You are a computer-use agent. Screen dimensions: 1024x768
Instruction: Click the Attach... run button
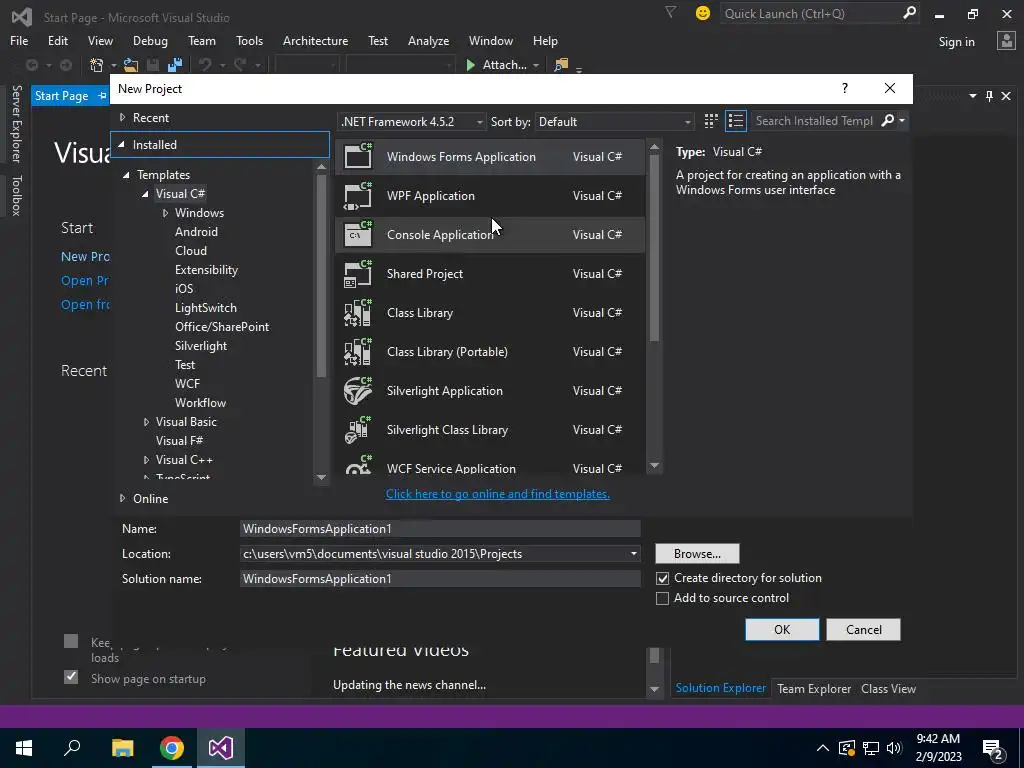pos(502,65)
